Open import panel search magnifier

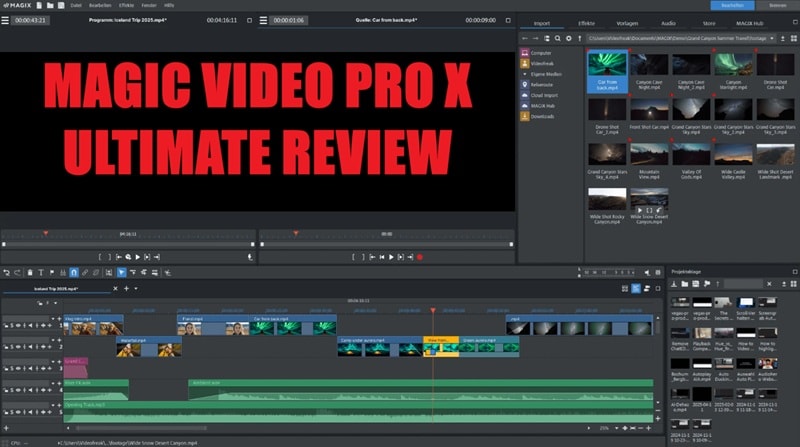[558, 38]
